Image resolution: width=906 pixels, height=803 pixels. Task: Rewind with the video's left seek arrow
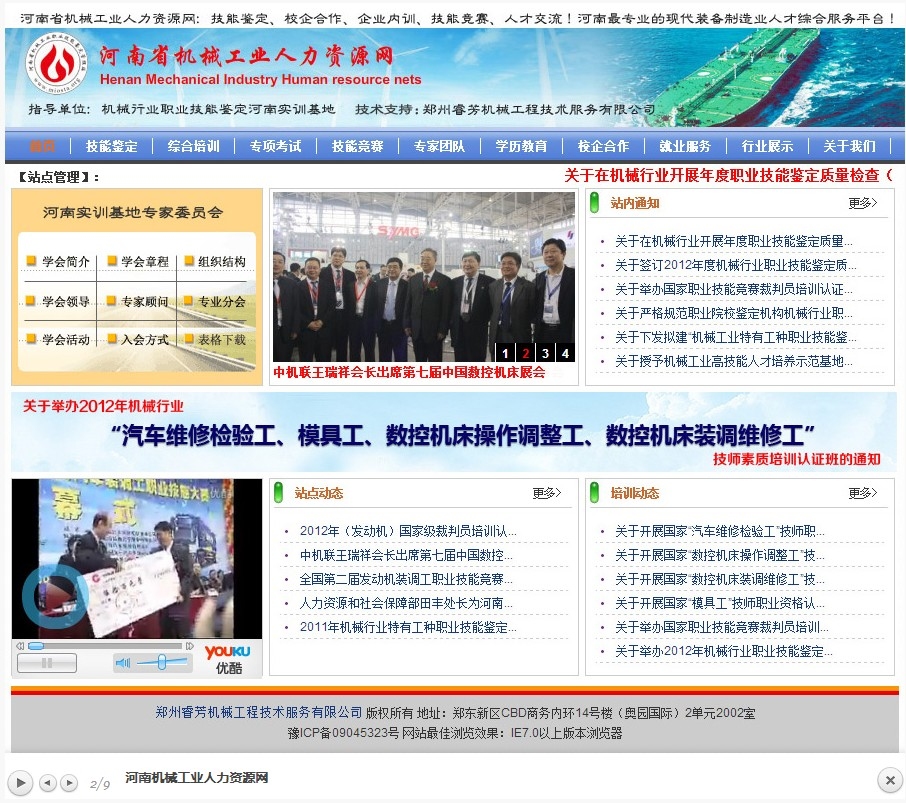click(20, 646)
